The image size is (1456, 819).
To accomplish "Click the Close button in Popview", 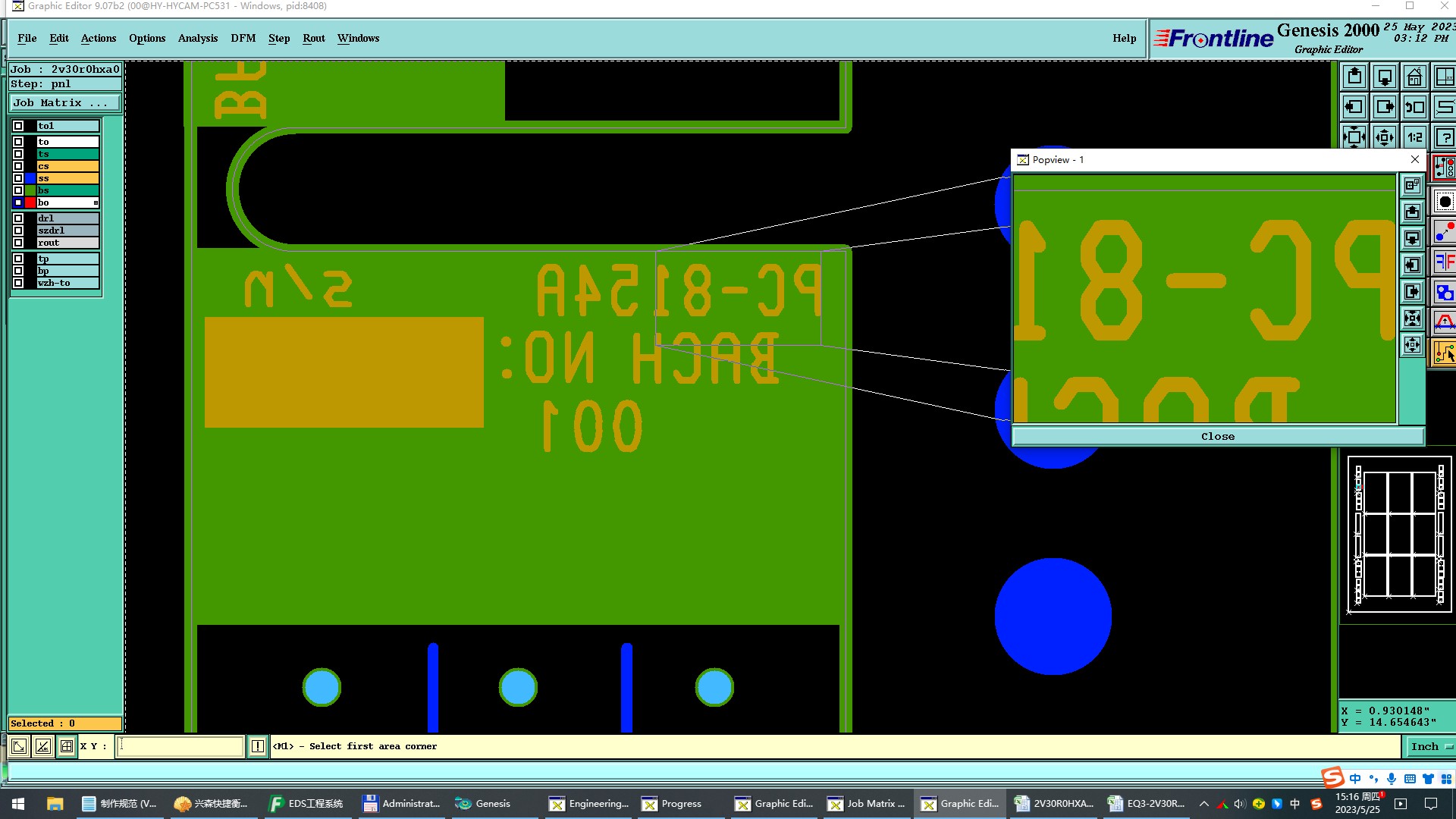I will (x=1217, y=436).
